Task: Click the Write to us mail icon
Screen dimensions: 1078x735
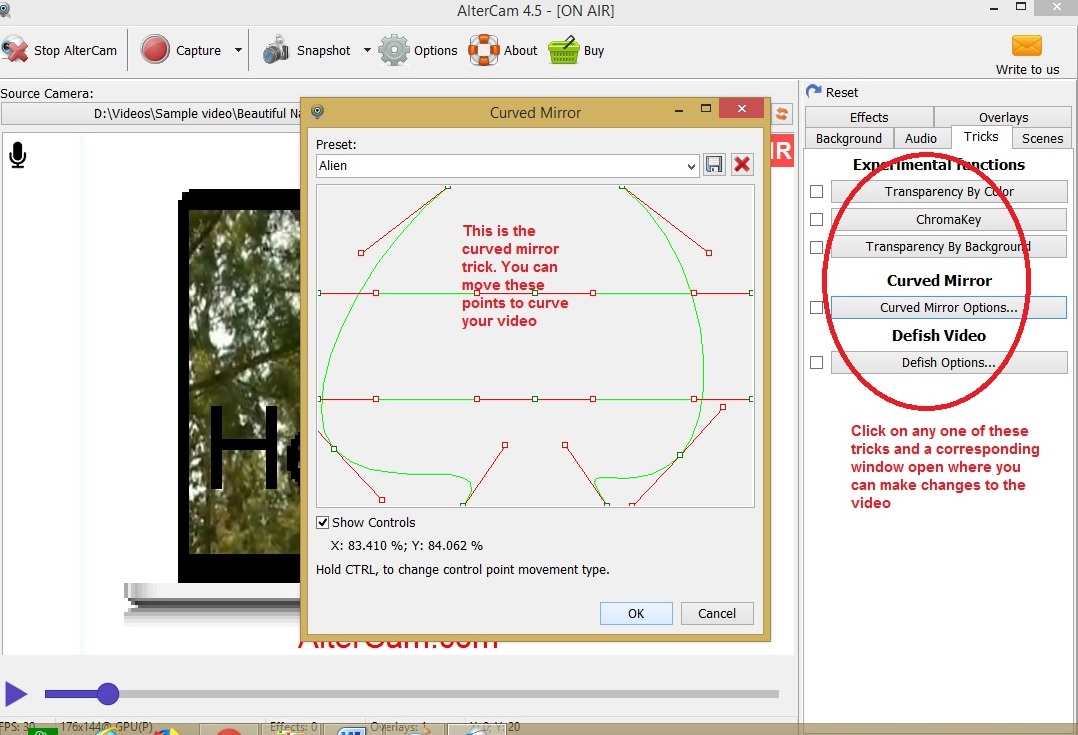Action: [x=1026, y=45]
